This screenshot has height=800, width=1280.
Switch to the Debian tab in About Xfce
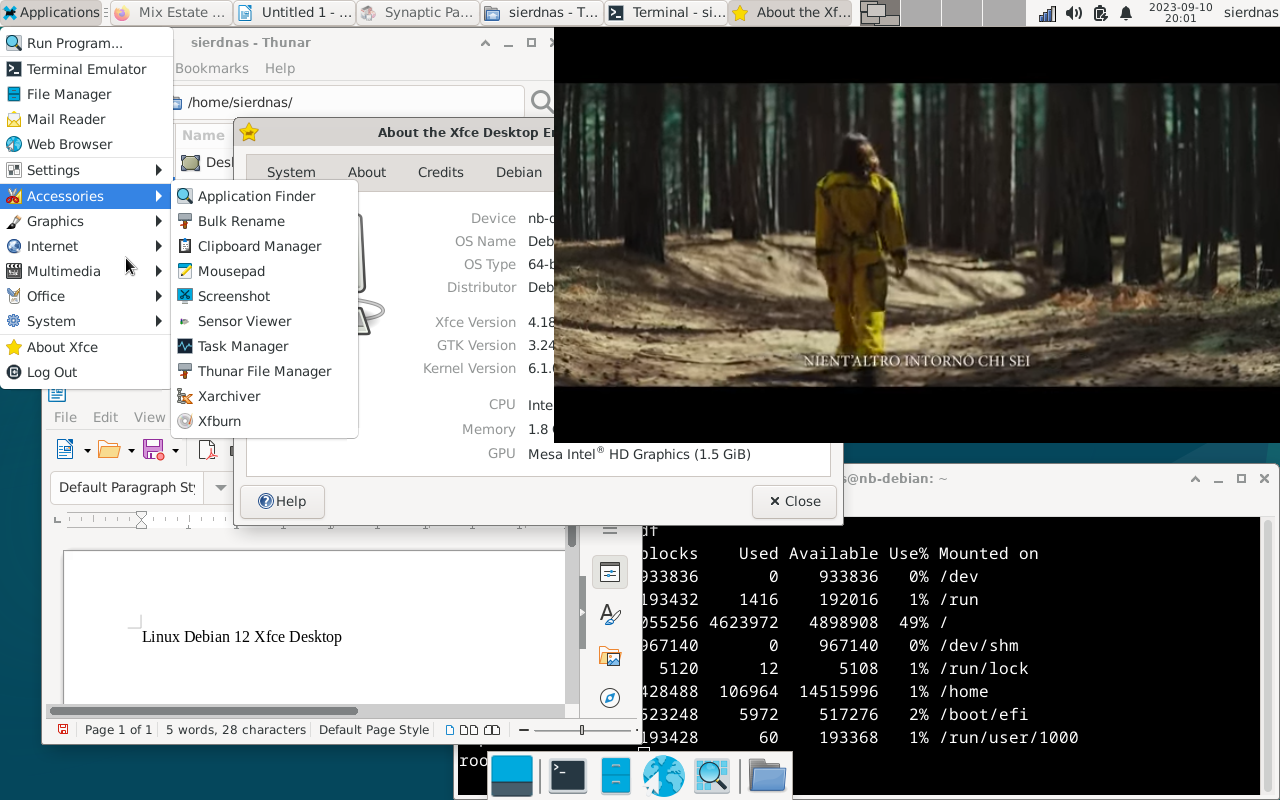pos(519,172)
